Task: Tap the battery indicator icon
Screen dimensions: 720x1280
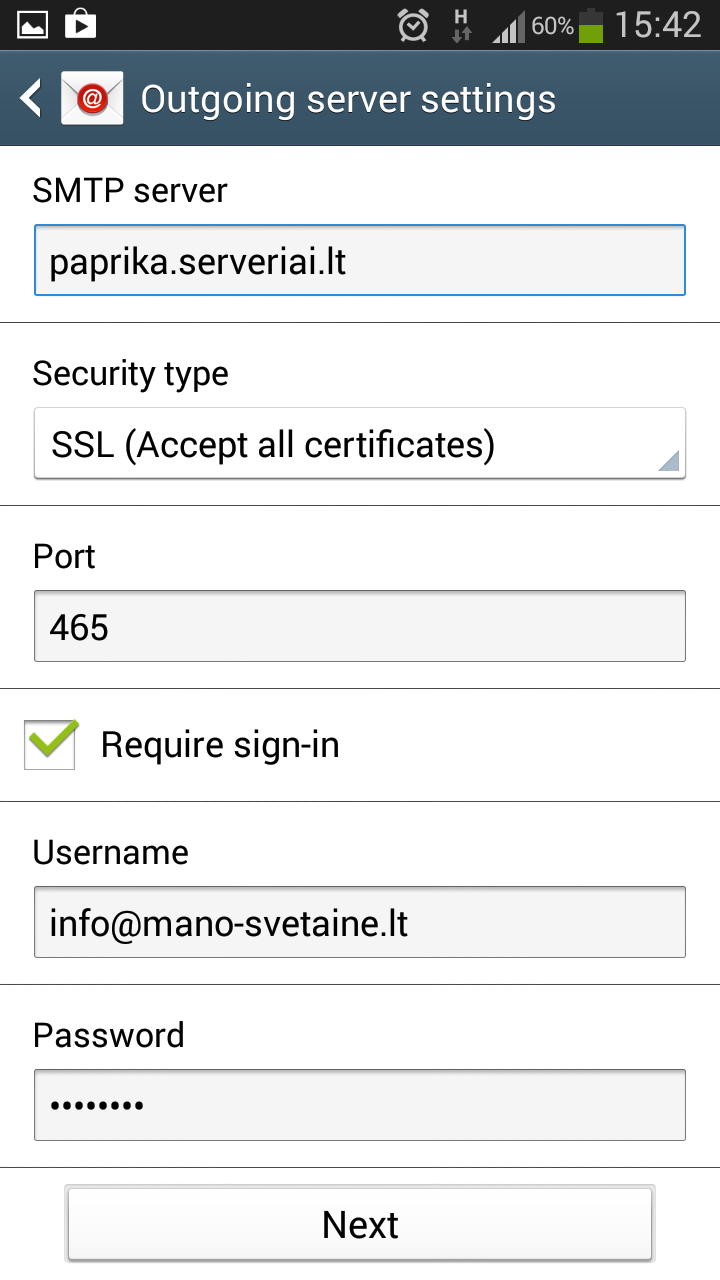Action: [x=592, y=25]
